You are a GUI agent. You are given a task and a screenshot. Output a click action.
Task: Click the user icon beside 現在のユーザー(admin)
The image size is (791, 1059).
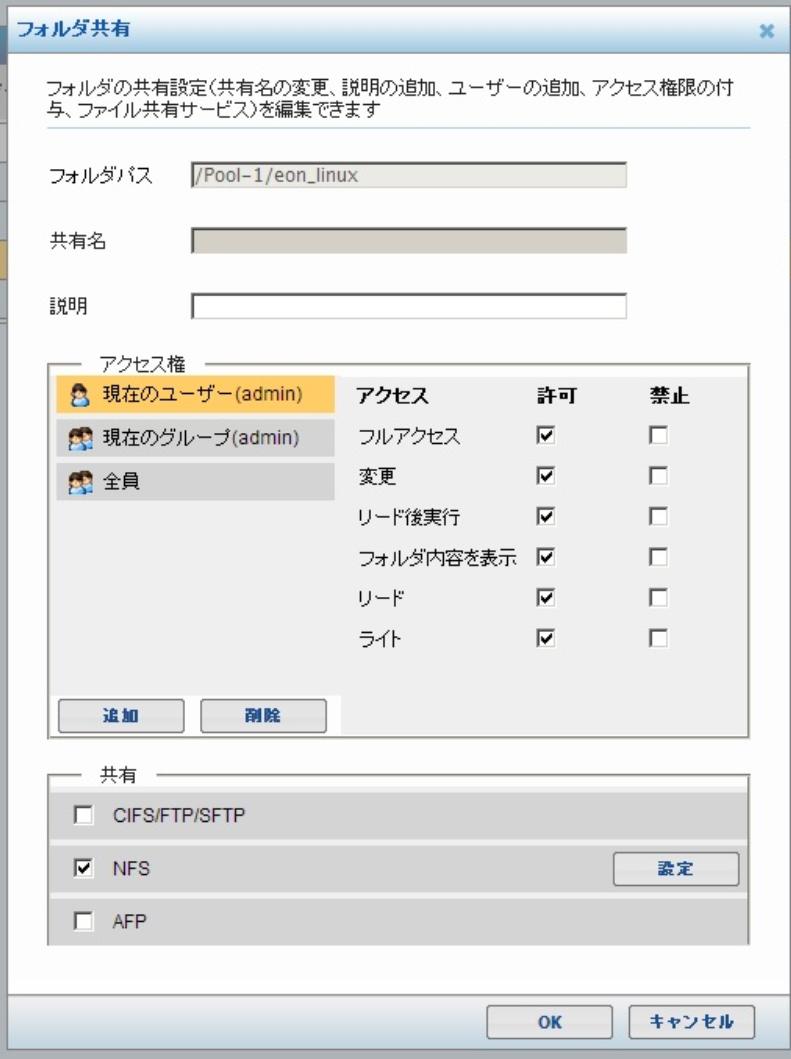81,394
